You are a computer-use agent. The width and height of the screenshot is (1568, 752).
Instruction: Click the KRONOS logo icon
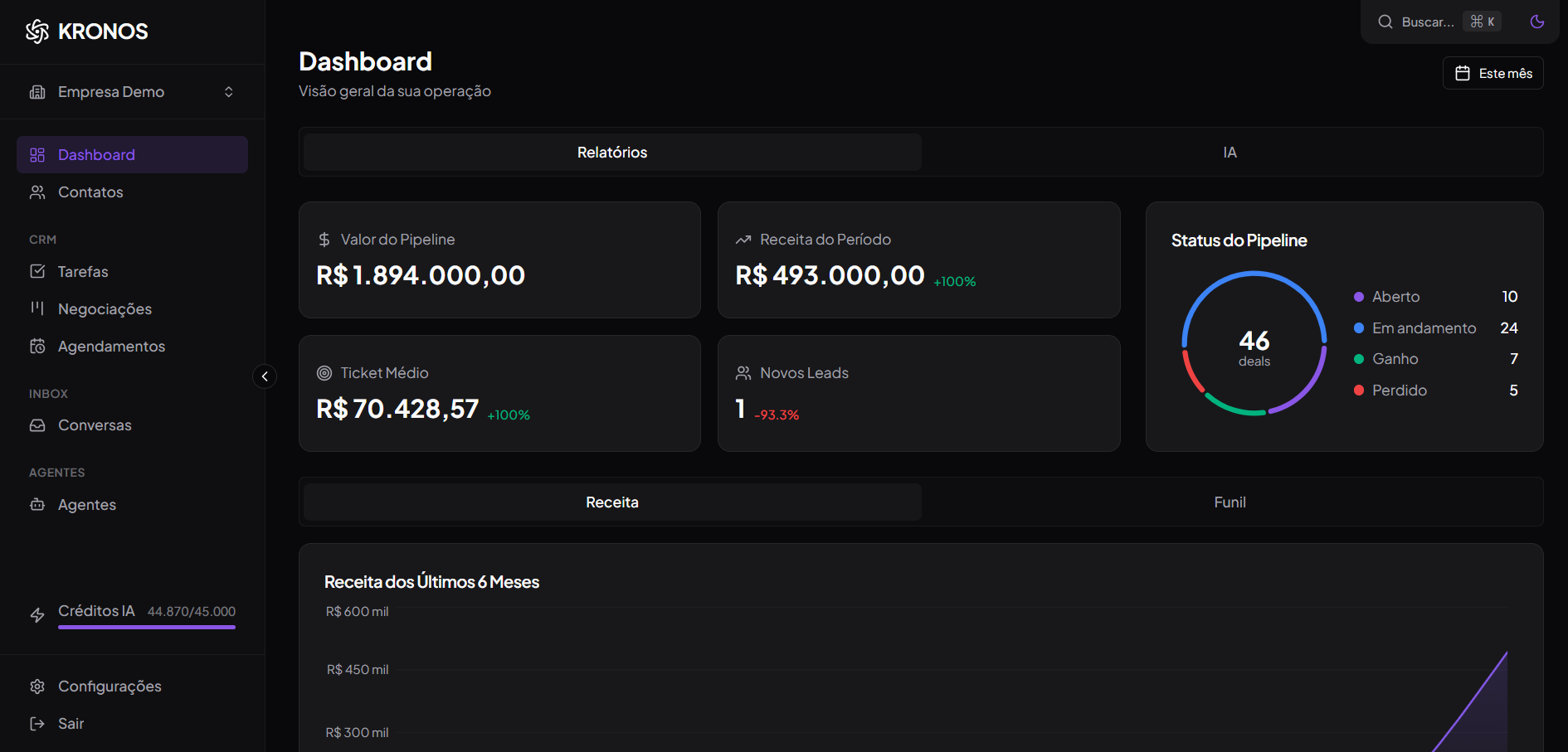pyautogui.click(x=37, y=31)
